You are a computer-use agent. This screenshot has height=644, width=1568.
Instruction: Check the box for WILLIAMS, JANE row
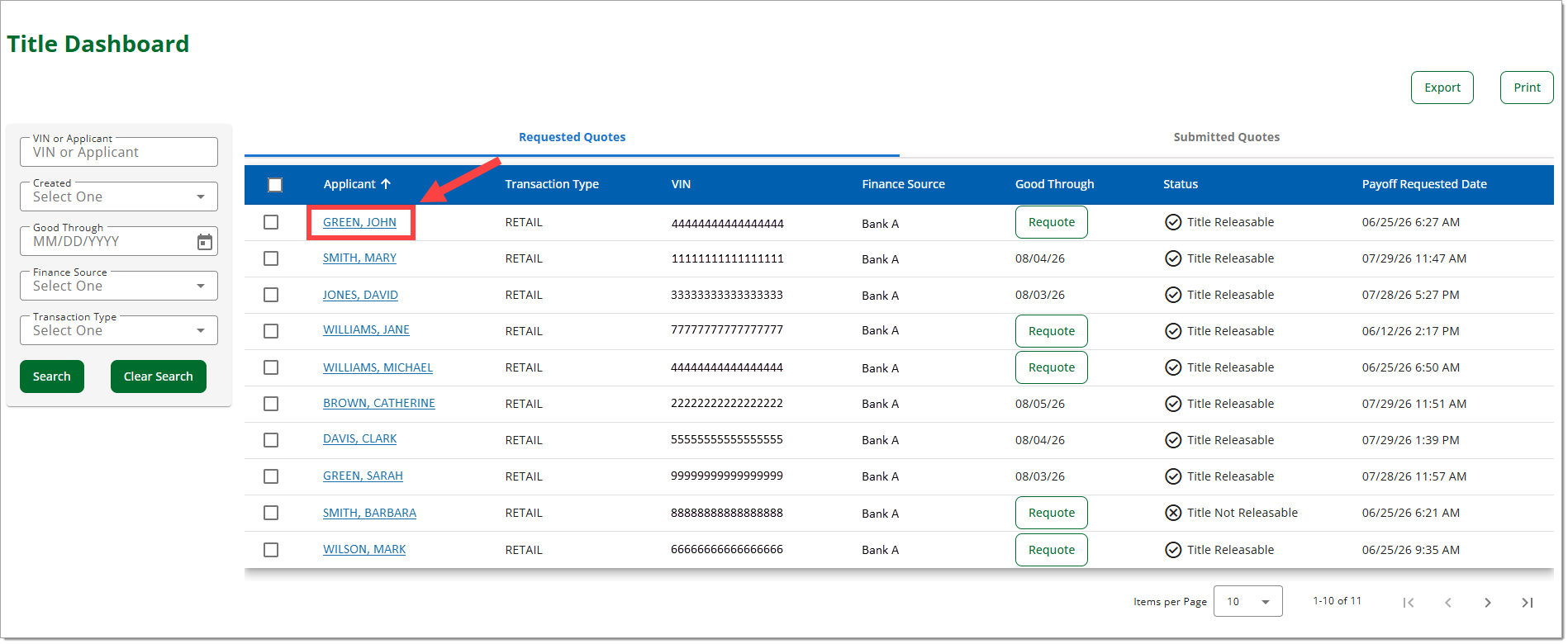[x=271, y=331]
